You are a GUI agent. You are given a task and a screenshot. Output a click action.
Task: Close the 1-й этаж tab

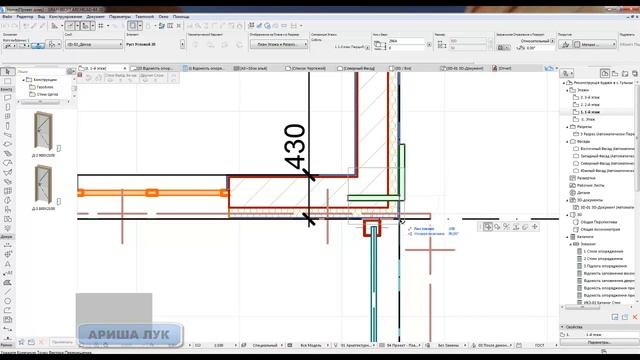coord(125,68)
